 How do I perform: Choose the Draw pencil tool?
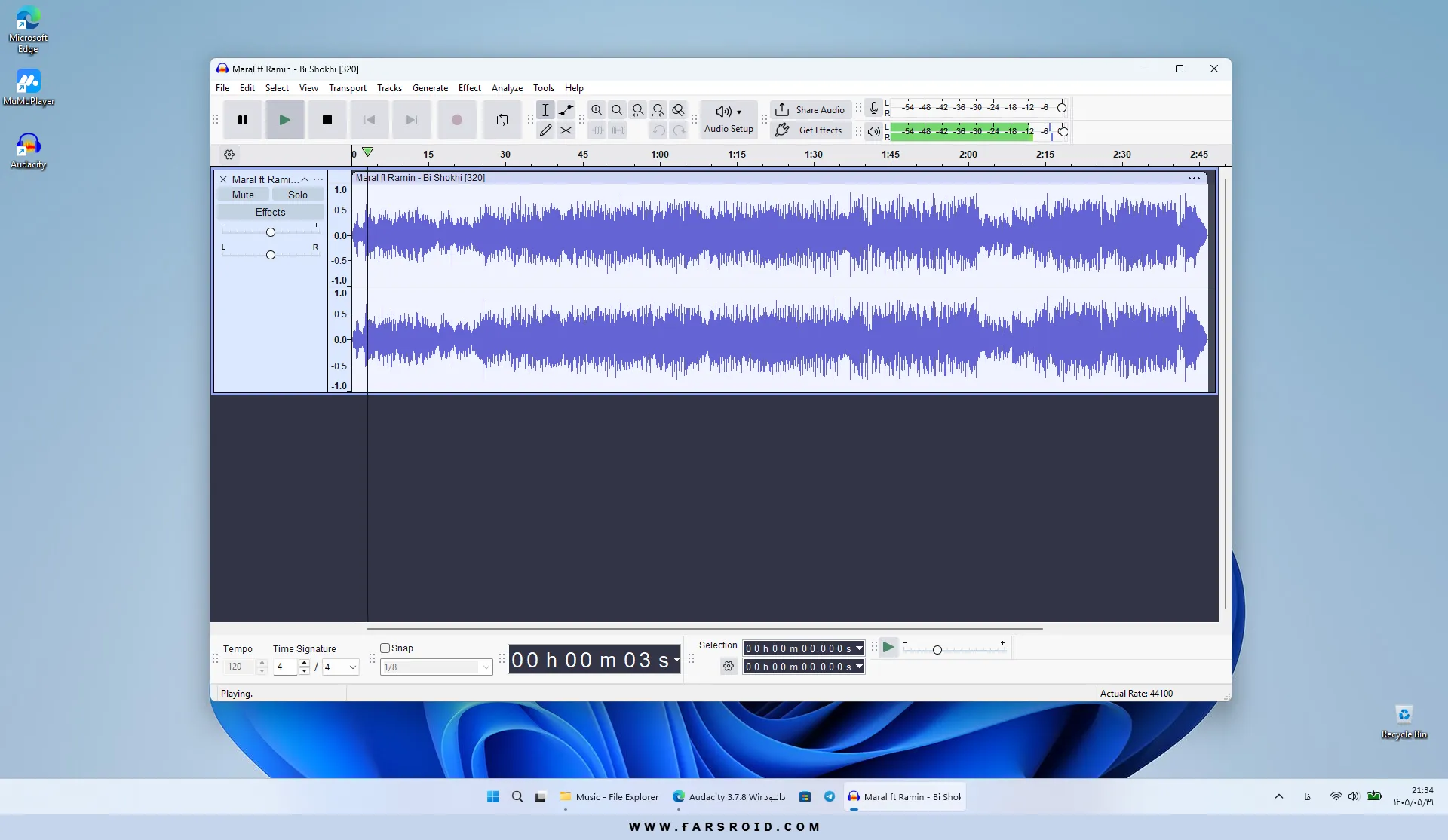(x=545, y=130)
